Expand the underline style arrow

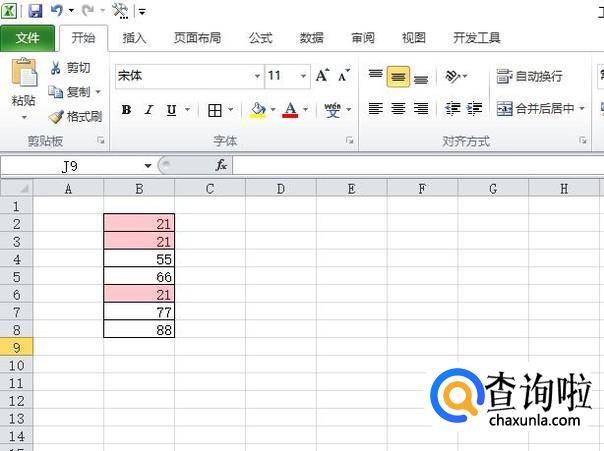(x=188, y=110)
